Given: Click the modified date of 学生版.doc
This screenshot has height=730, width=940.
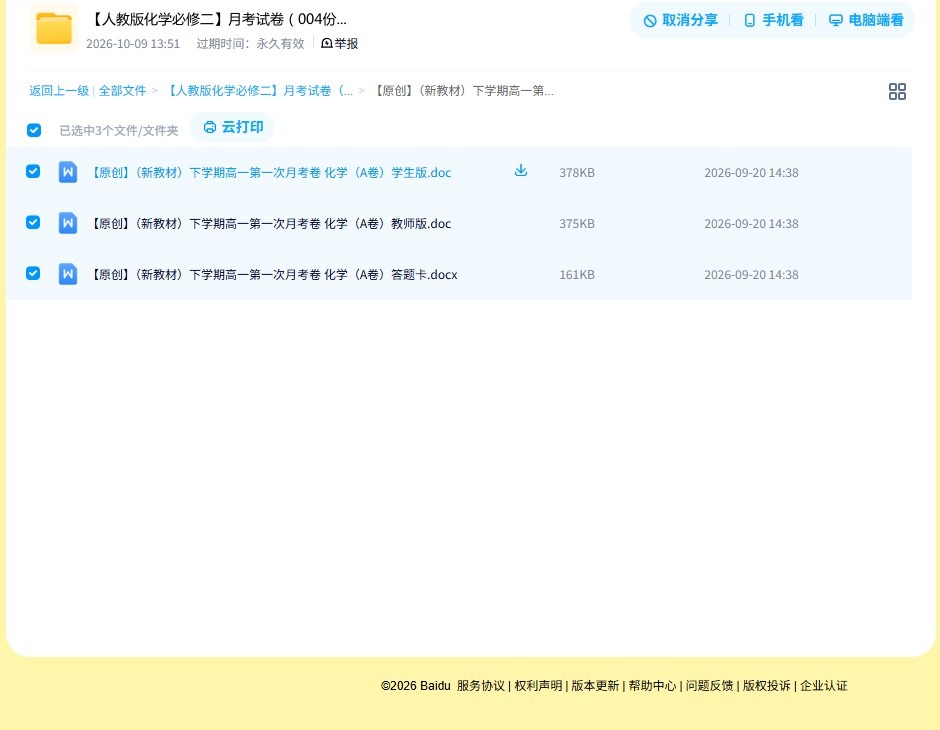Looking at the screenshot, I should 751,173.
